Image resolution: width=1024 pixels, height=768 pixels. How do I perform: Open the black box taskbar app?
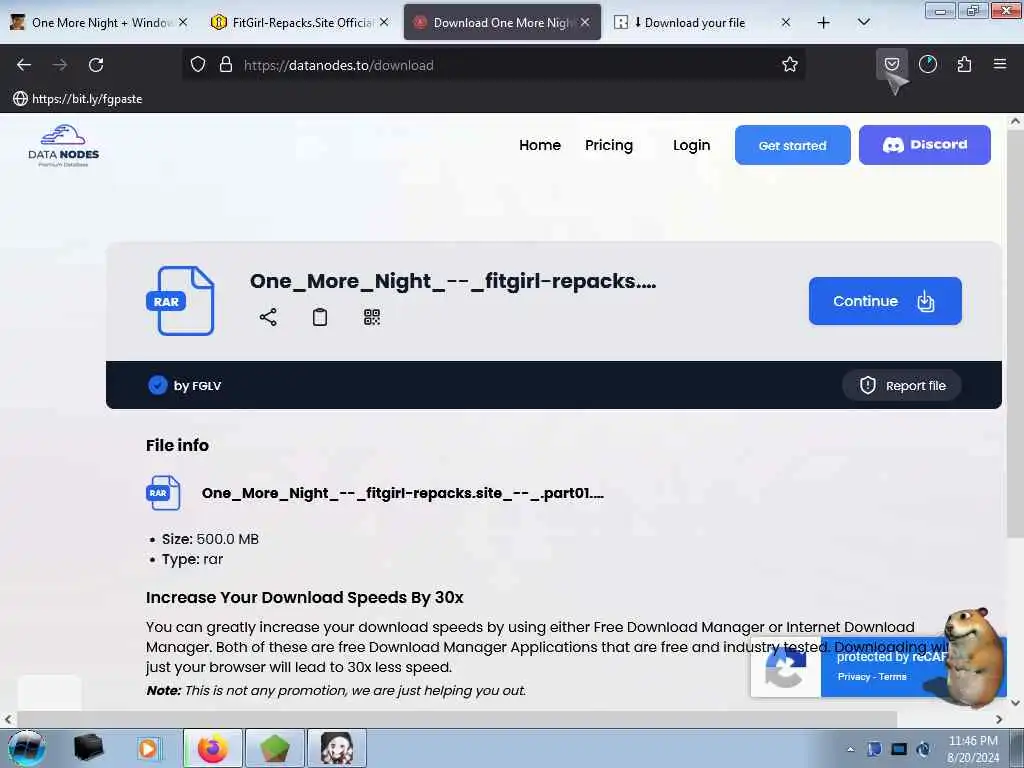(88, 748)
